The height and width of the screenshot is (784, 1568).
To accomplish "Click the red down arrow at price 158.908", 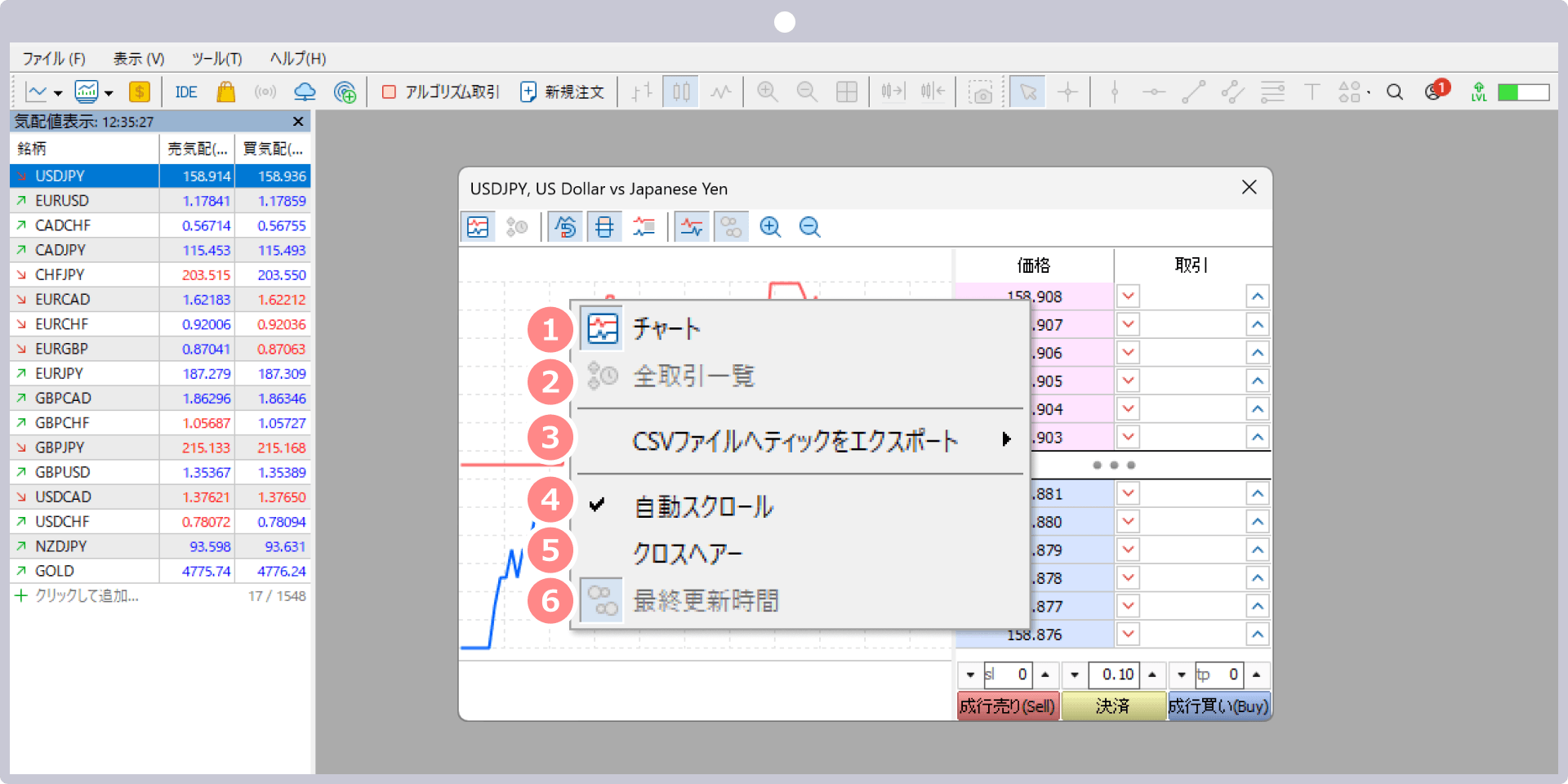I will point(1129,296).
